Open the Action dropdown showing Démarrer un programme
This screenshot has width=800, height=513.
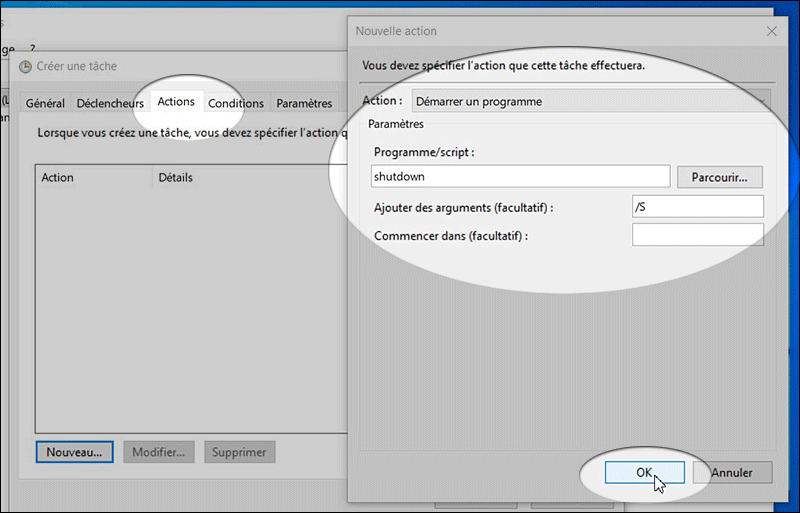point(590,101)
